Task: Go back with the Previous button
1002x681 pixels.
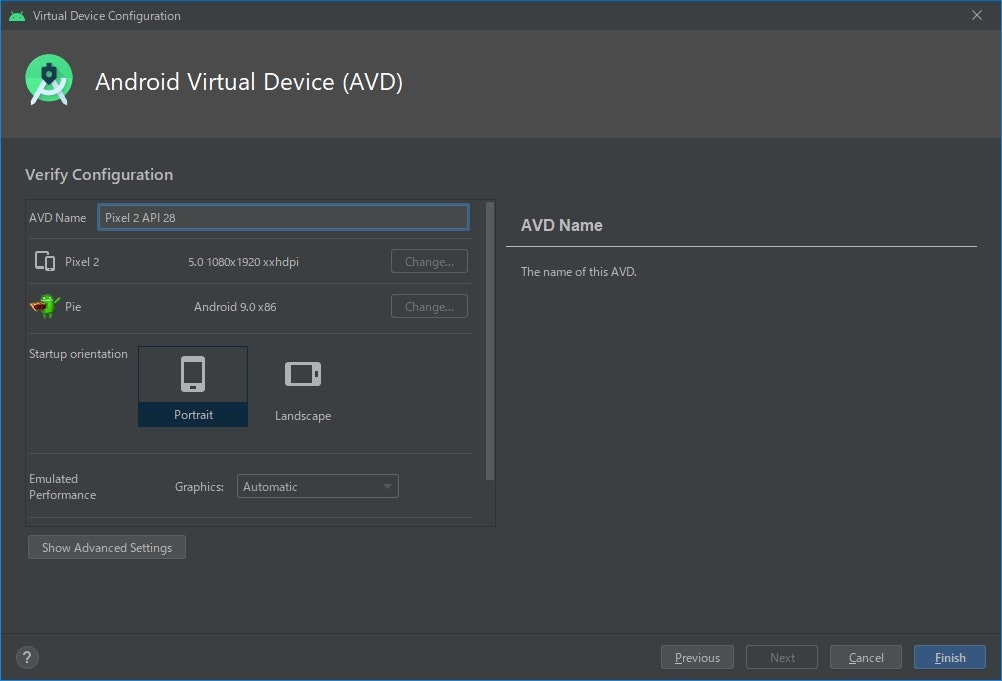Action: coord(697,657)
